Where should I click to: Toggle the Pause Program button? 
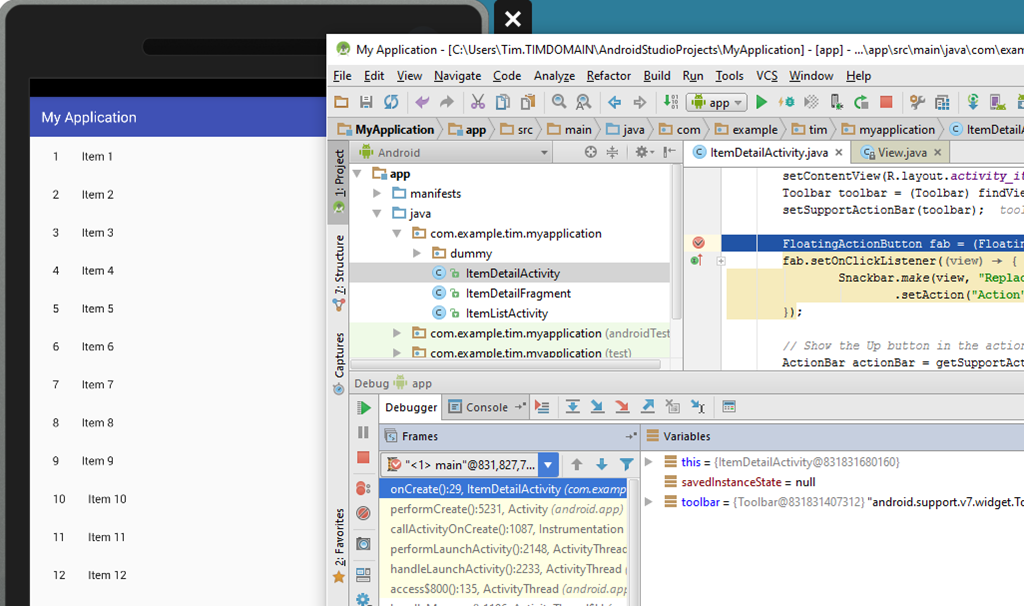364,432
